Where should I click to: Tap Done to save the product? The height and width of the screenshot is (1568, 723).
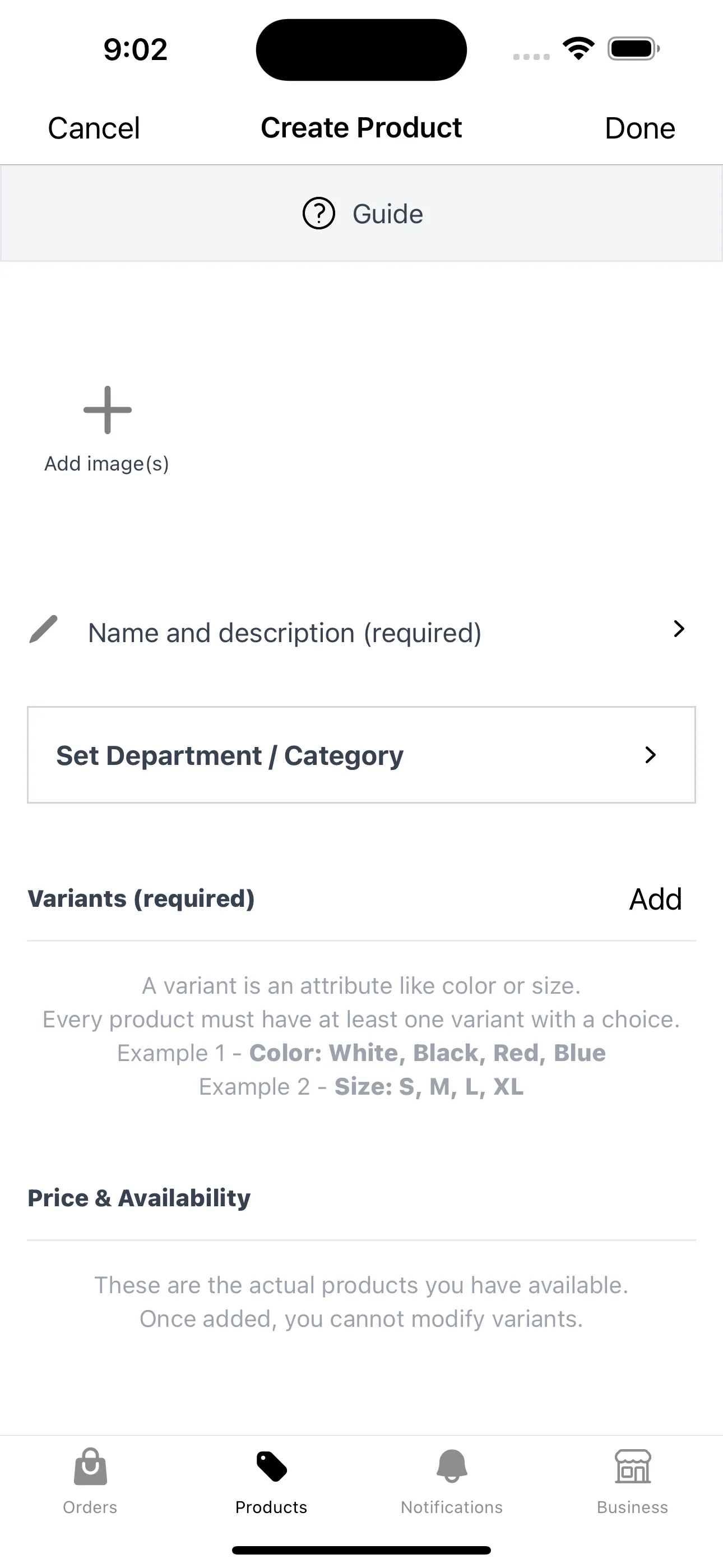point(639,128)
